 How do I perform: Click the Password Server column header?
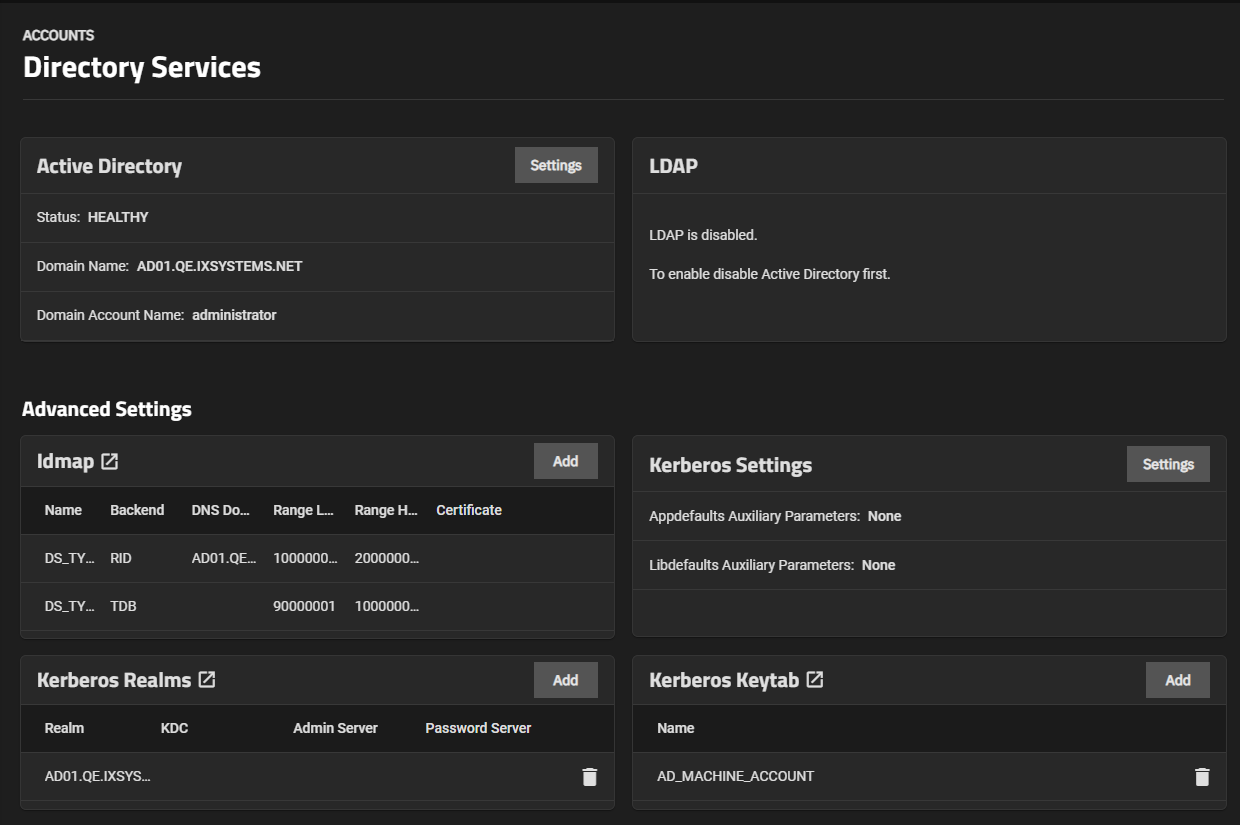478,729
